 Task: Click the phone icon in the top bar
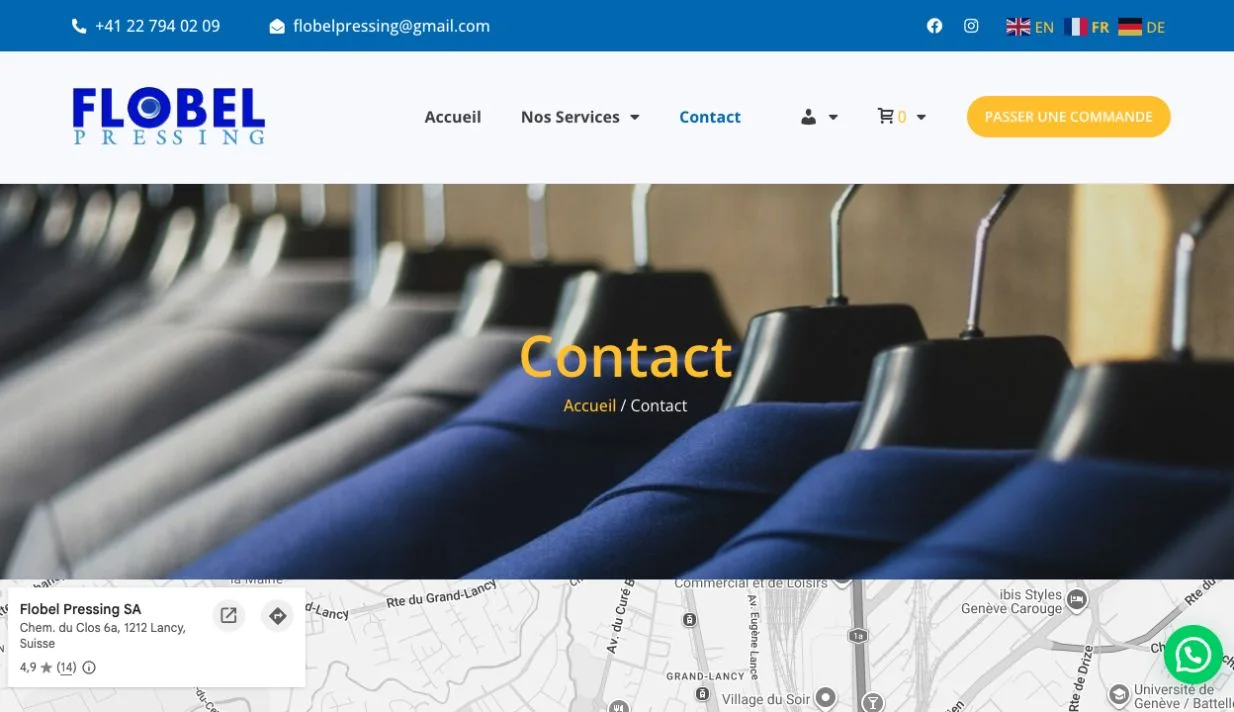point(79,26)
